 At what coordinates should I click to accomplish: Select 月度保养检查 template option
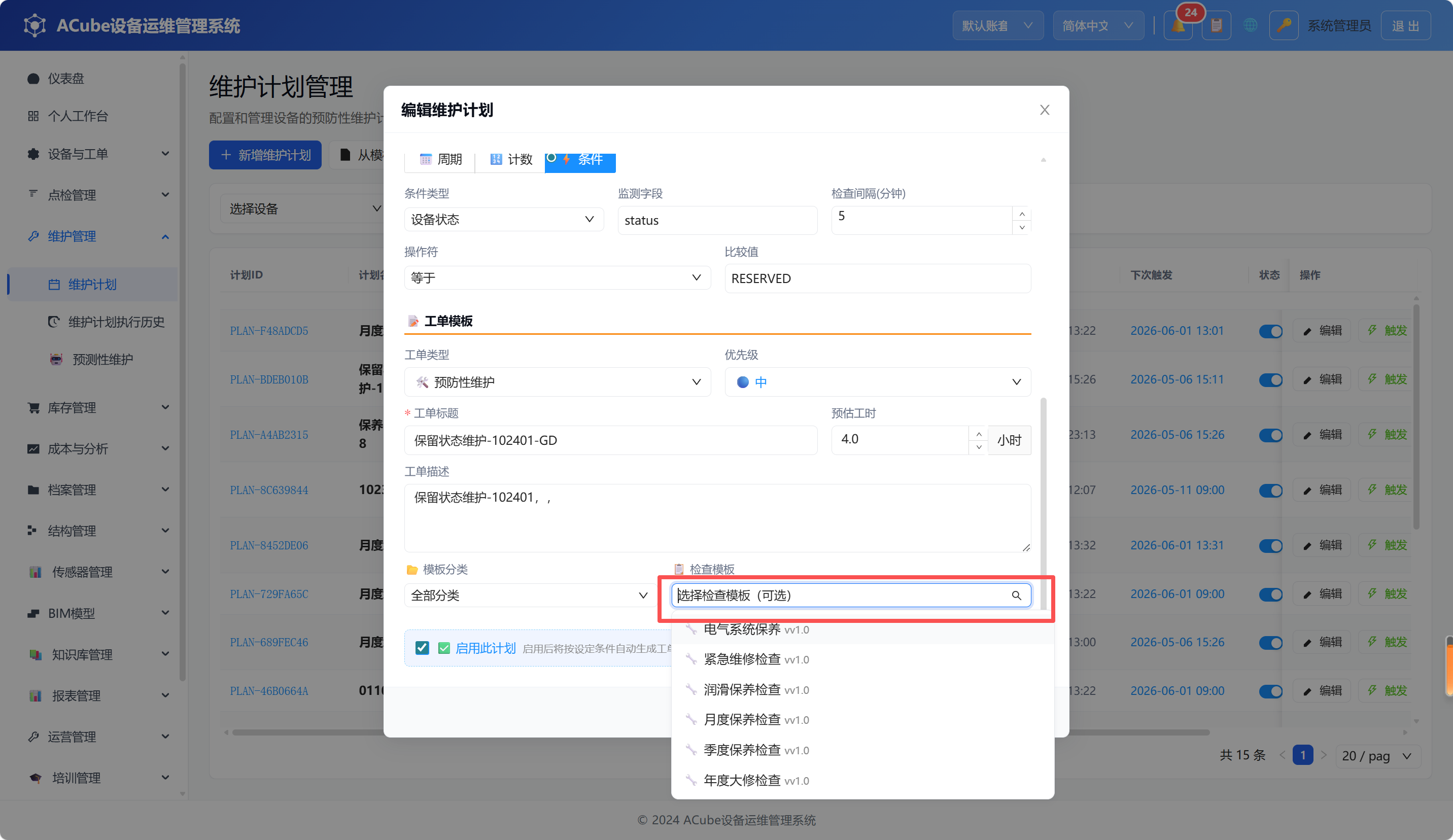pyautogui.click(x=862, y=720)
